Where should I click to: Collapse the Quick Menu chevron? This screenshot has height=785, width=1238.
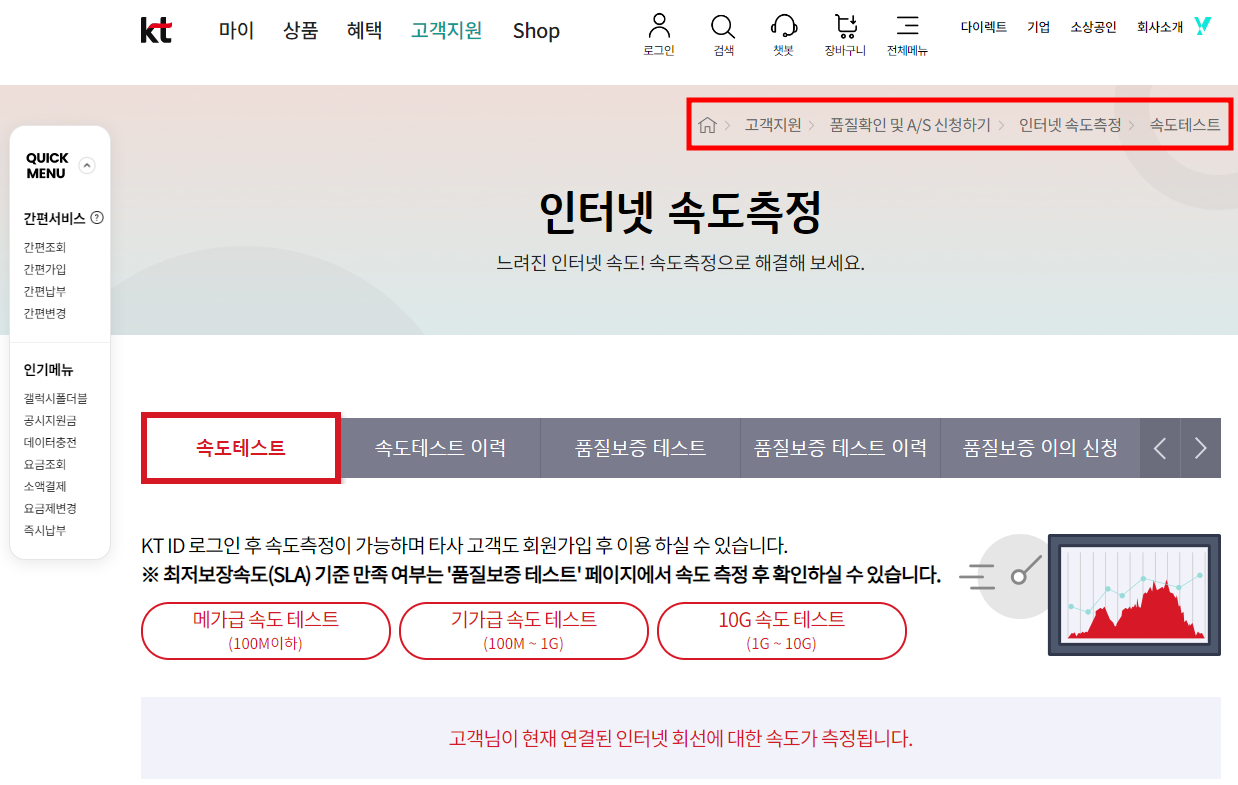(87, 166)
